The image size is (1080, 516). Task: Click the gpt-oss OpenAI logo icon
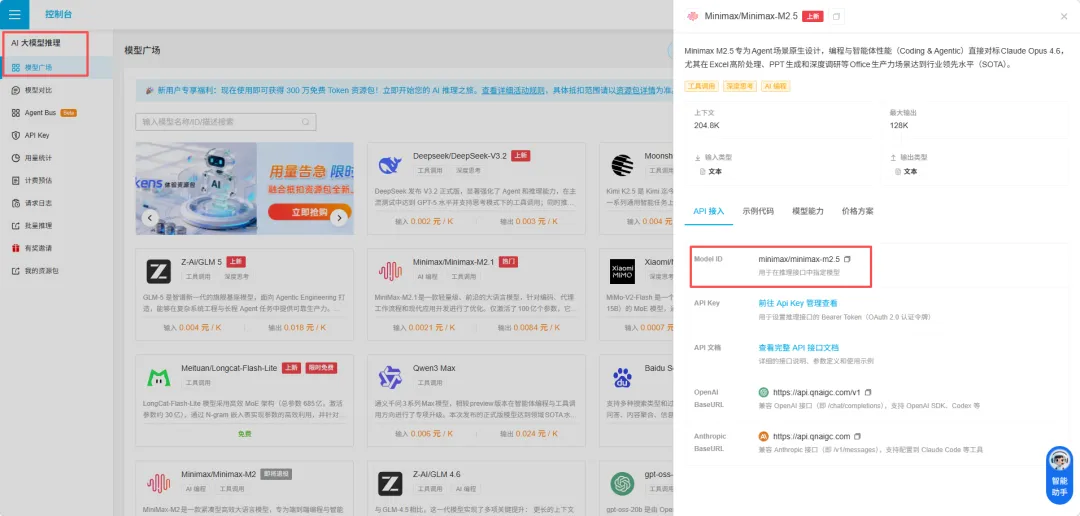(x=623, y=484)
